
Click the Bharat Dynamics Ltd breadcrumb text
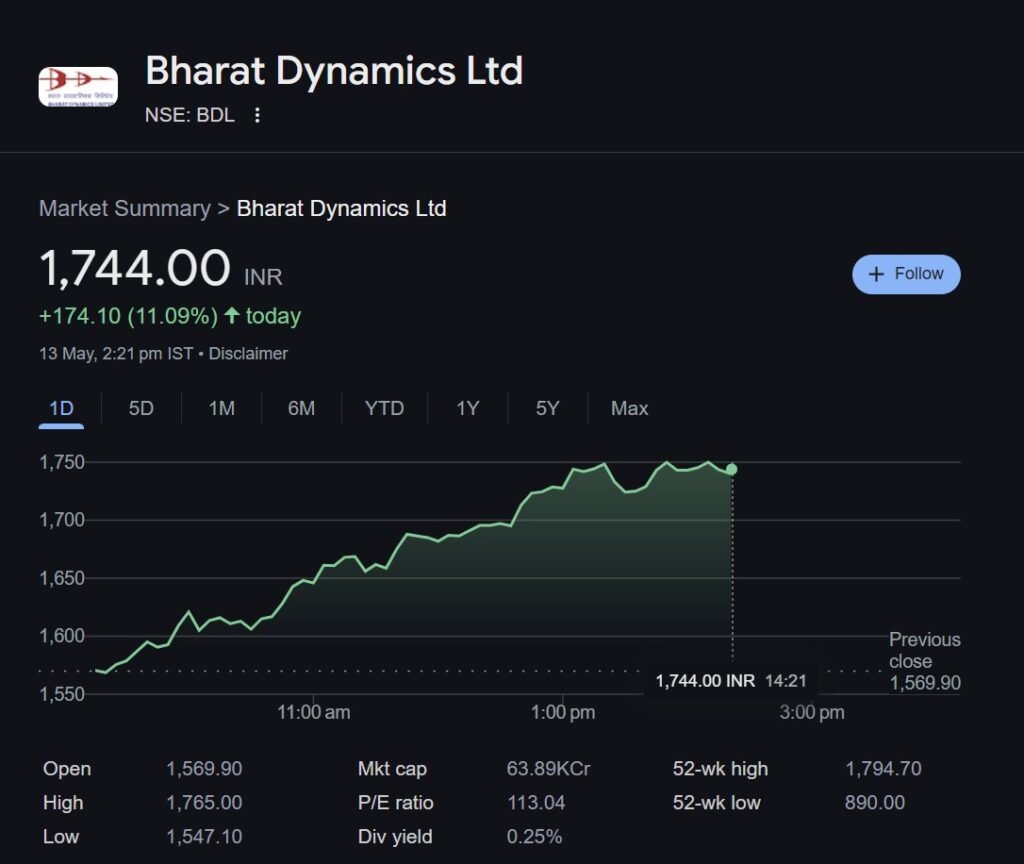[342, 208]
